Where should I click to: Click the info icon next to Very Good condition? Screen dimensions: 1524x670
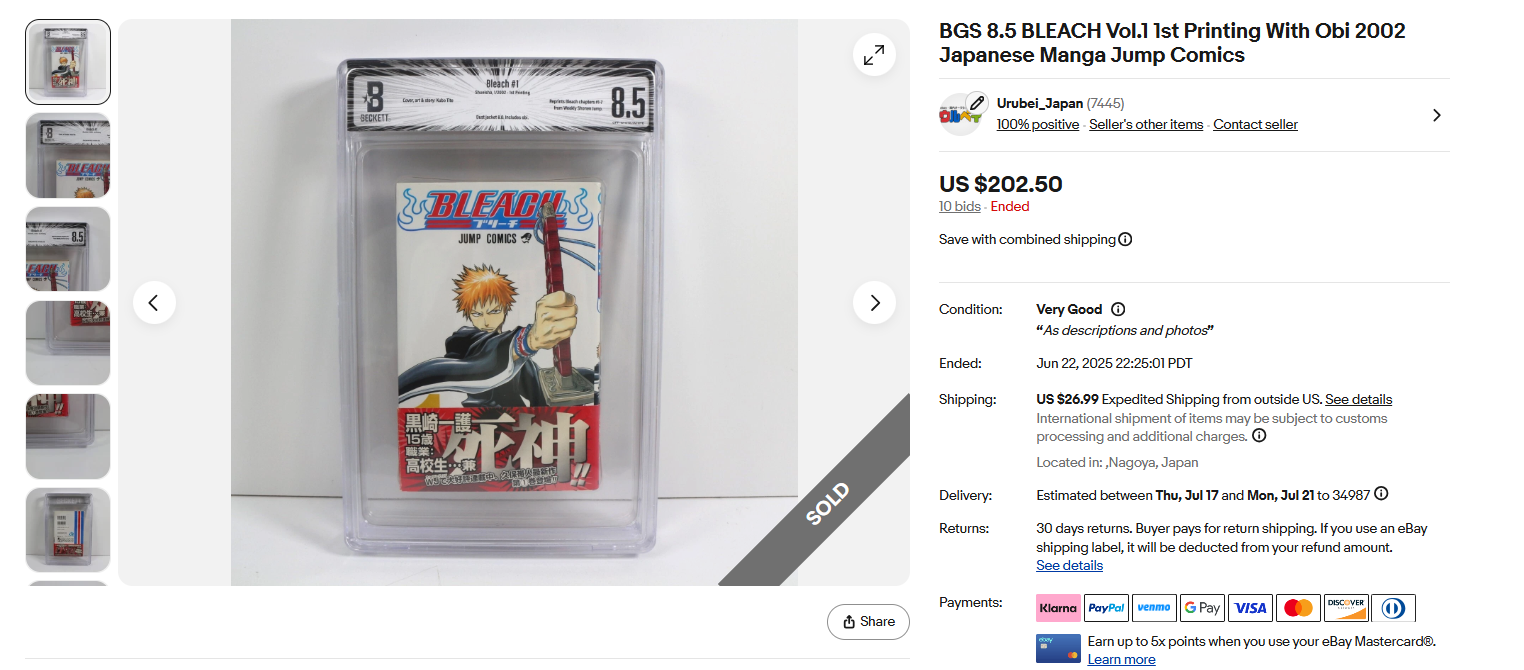point(1118,309)
